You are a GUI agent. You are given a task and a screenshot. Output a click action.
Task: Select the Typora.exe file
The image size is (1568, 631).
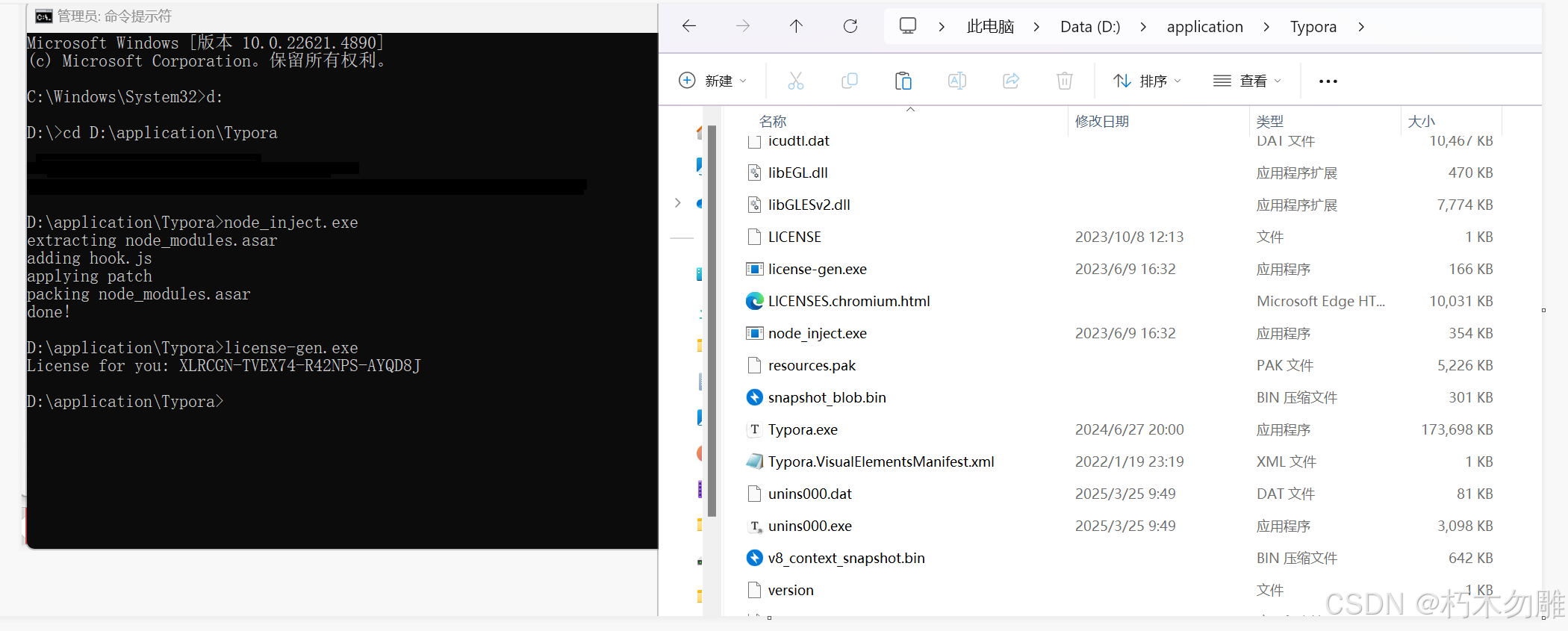[803, 429]
